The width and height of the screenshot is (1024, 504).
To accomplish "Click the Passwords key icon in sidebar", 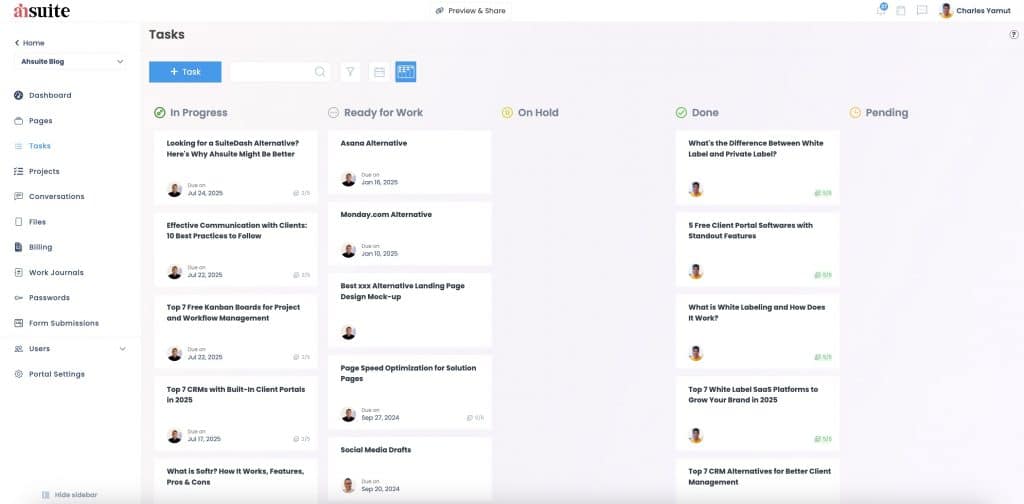I will 19,298.
